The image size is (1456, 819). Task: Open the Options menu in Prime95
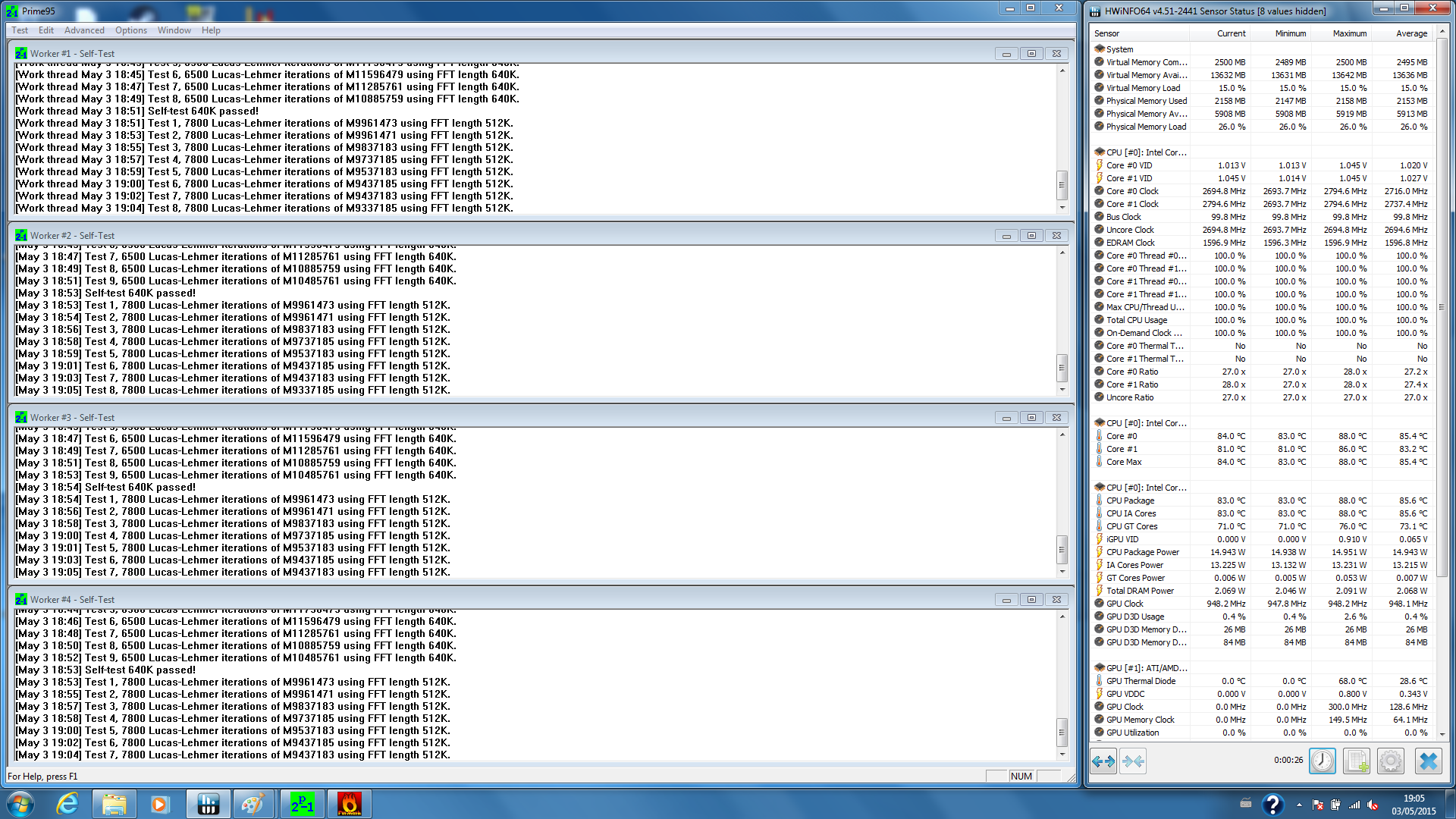click(131, 30)
